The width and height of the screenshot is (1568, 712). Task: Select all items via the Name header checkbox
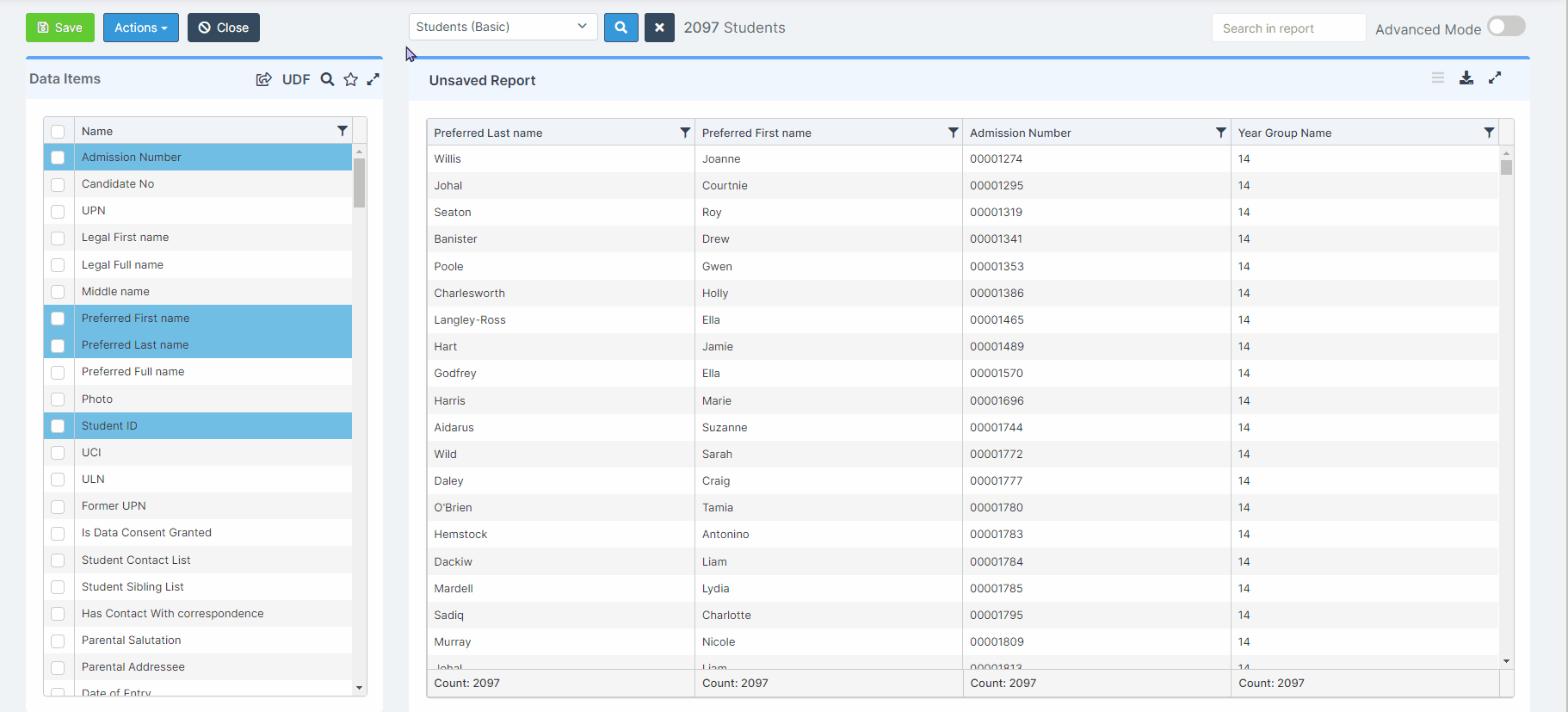coord(58,132)
